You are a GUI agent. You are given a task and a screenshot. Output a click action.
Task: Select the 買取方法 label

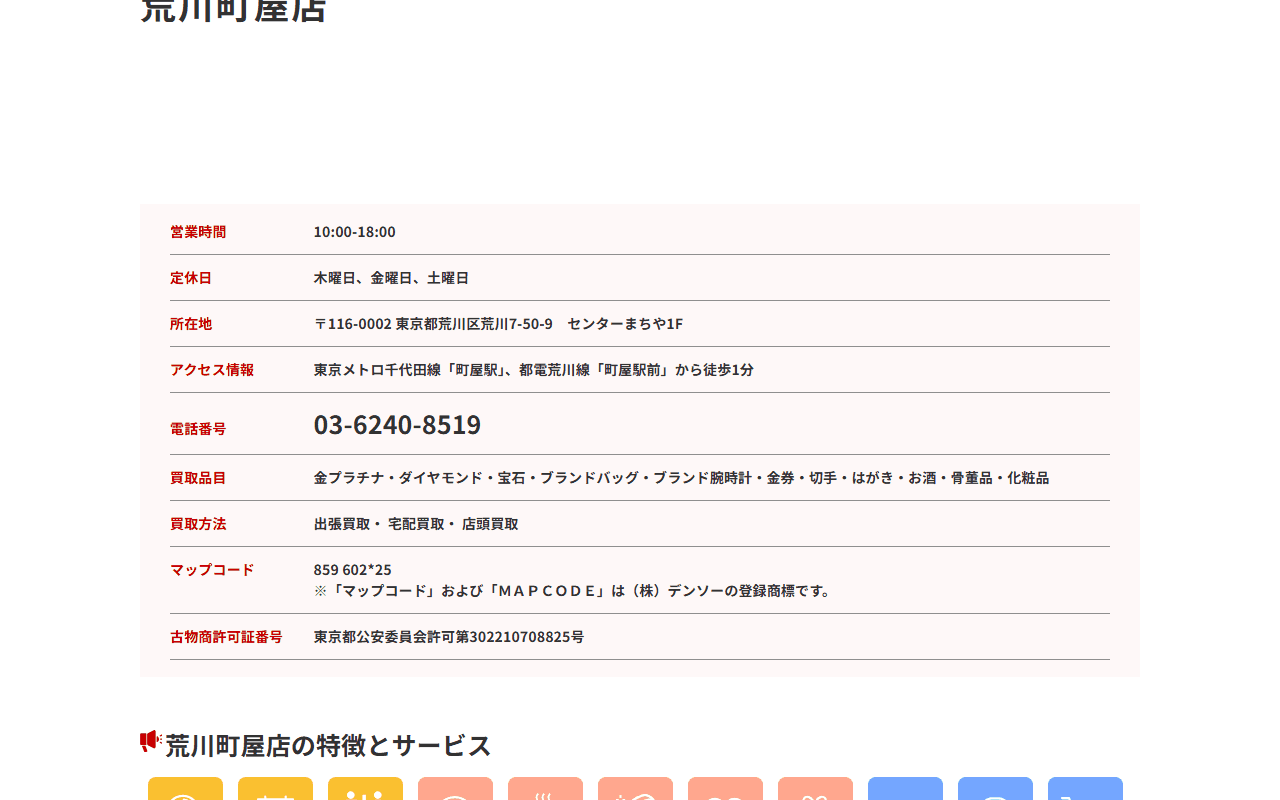pyautogui.click(x=198, y=524)
